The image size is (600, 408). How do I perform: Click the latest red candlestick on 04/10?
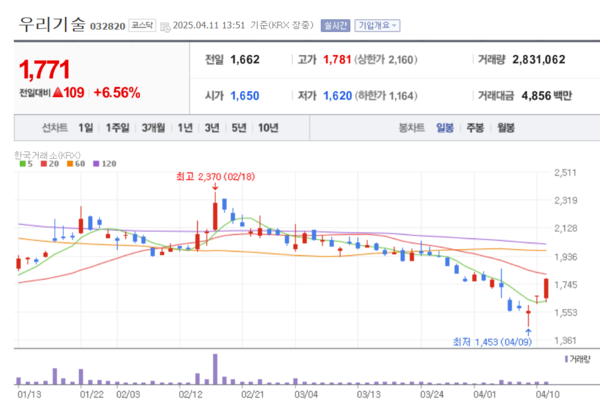546,289
